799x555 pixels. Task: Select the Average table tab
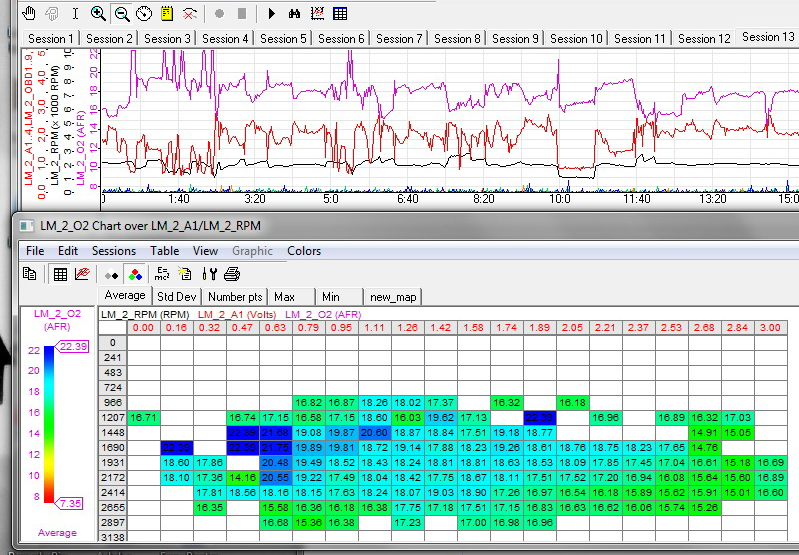pyautogui.click(x=125, y=295)
